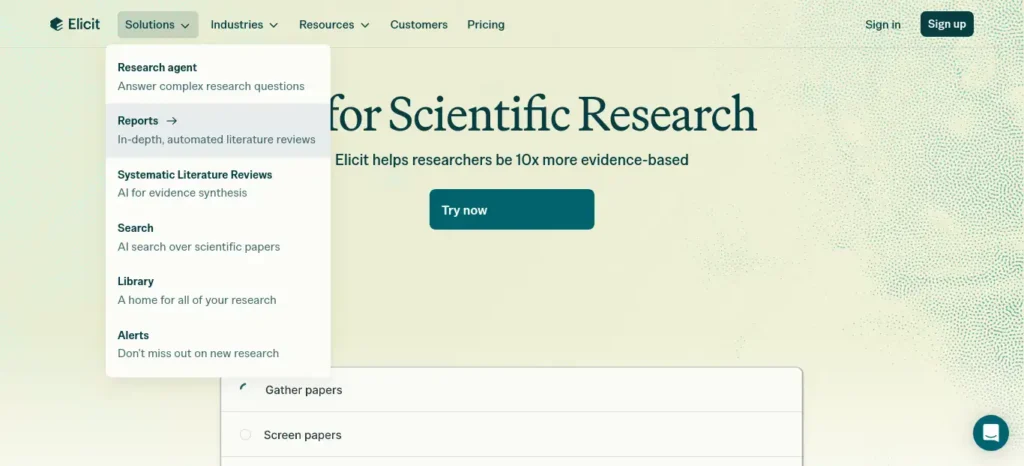
Task: Click the arrow next to Reports
Action: (172, 121)
